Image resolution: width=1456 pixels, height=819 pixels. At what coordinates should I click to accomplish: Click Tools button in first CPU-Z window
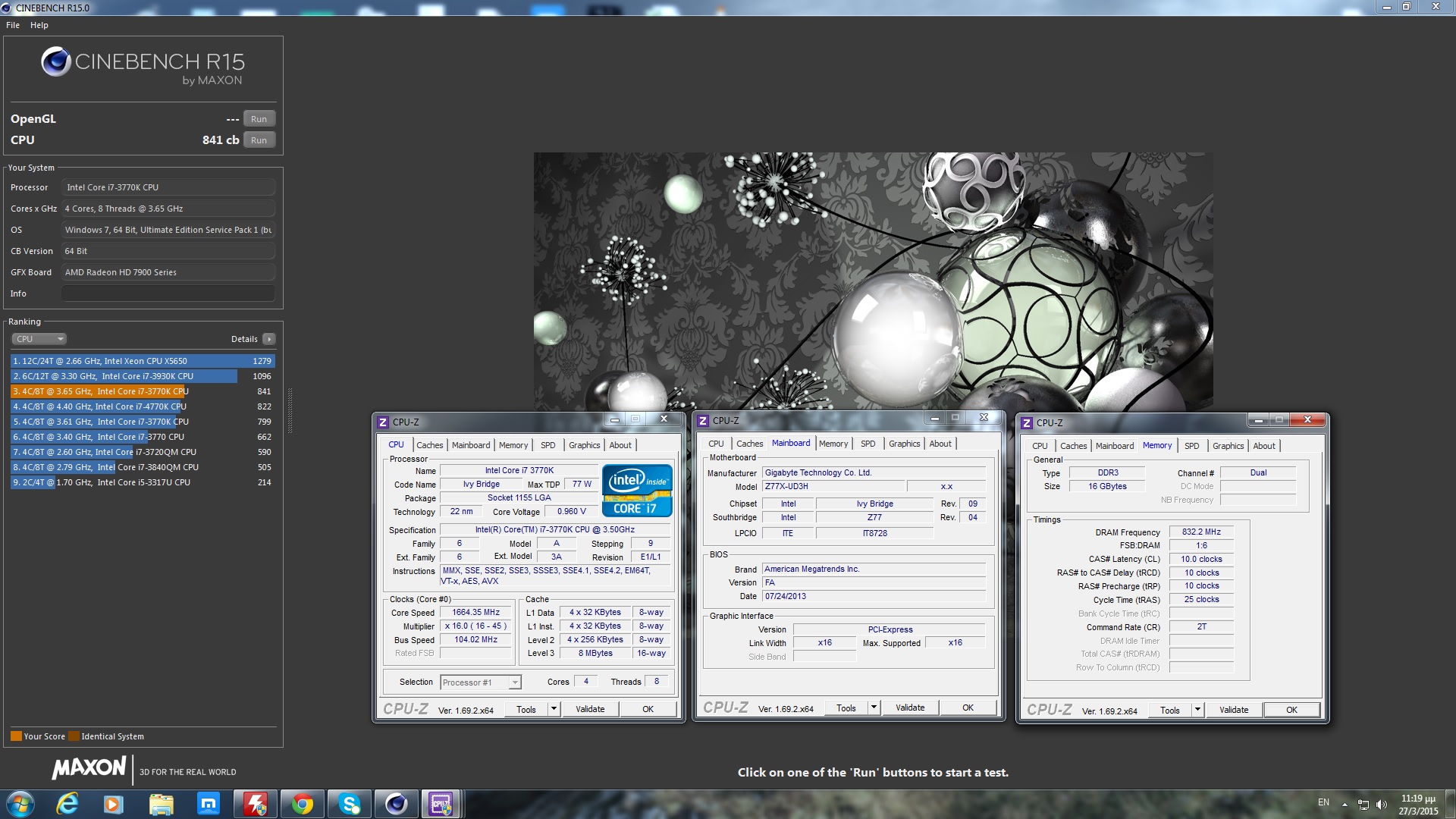526,710
